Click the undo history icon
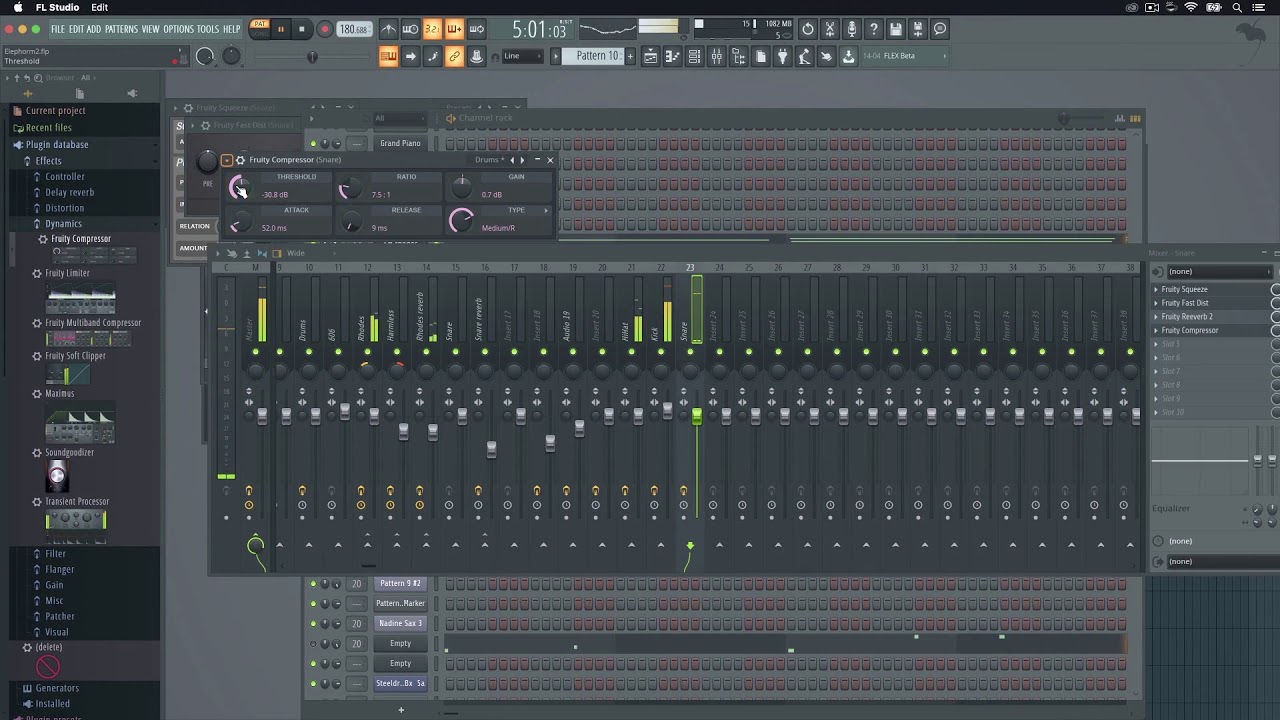Viewport: 1280px width, 720px height. 807,29
